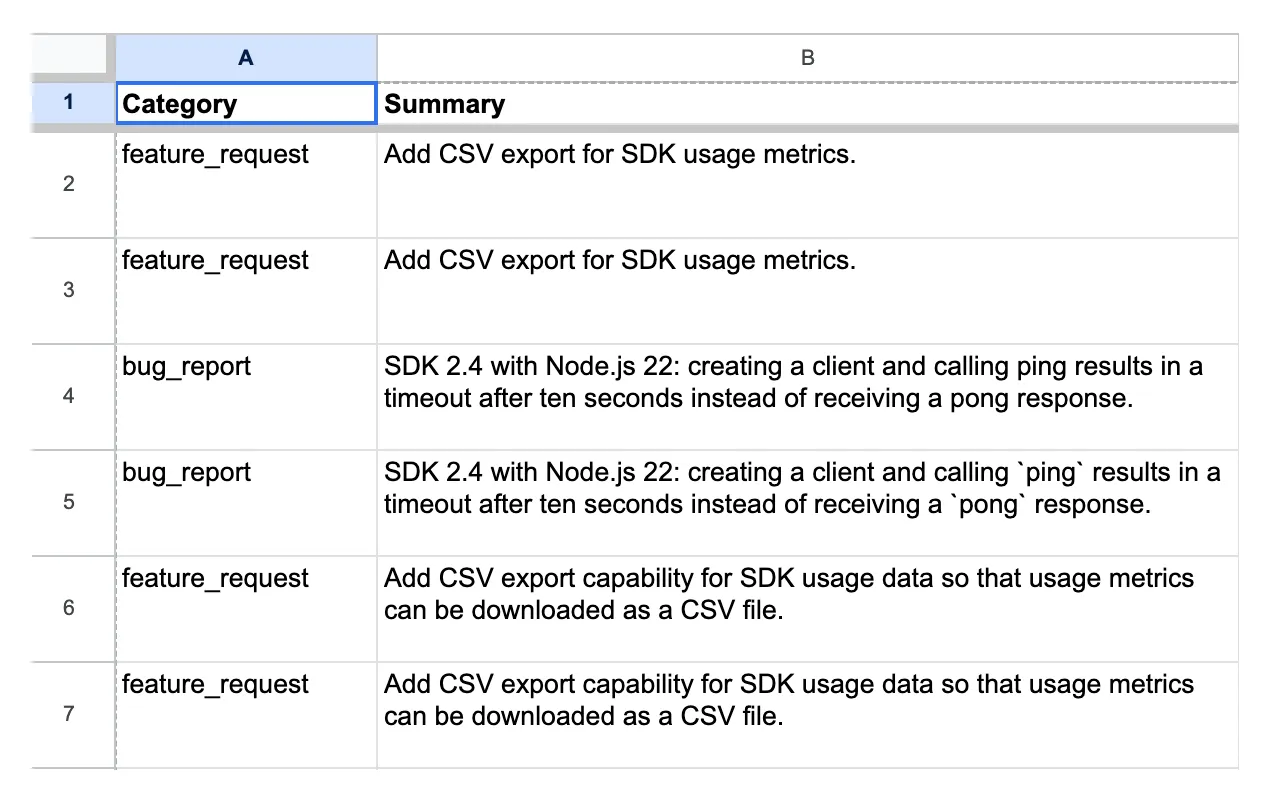
Task: Click row 4 summary about ping timeout
Action: tap(808, 396)
